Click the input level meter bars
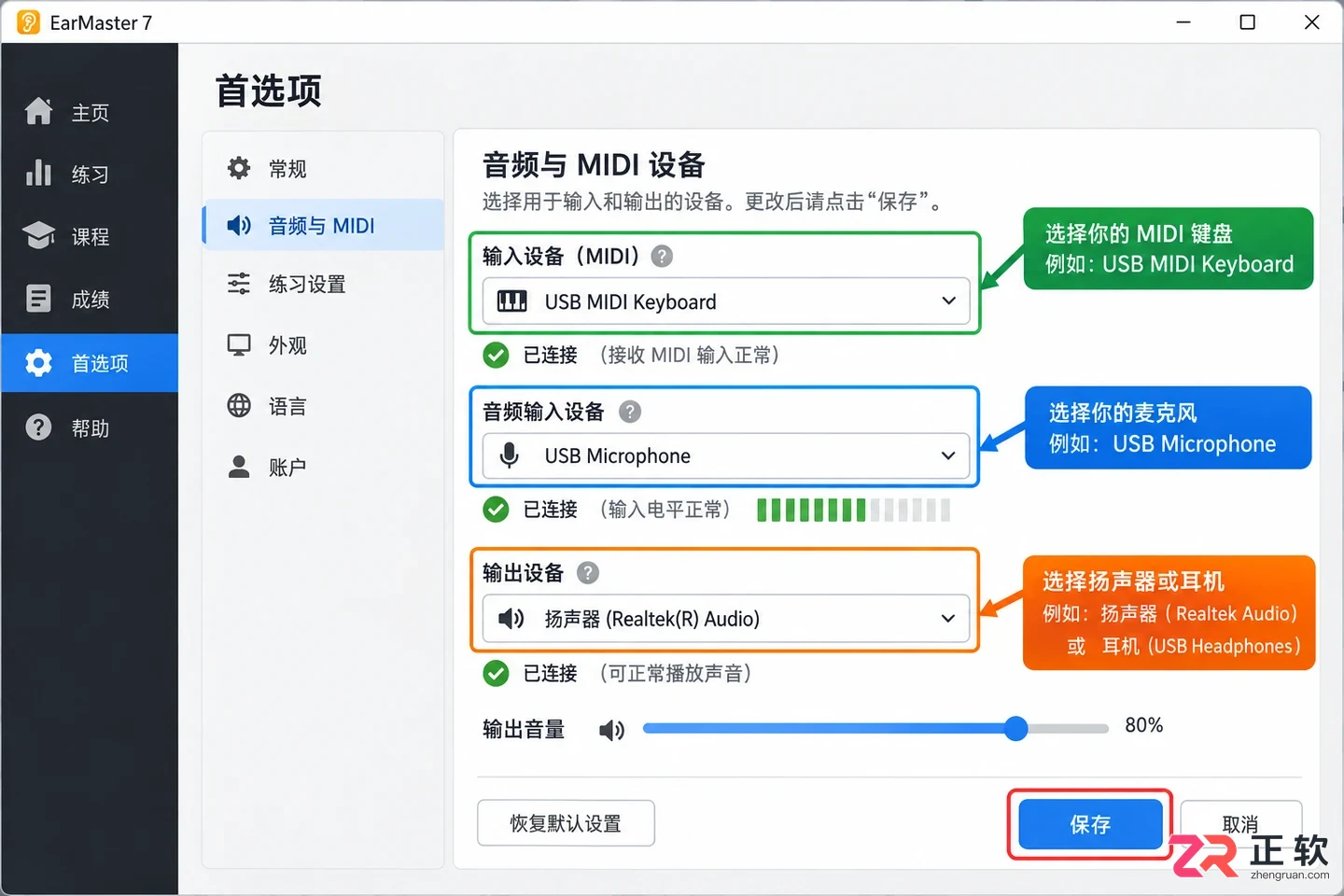1344x896 pixels. (853, 510)
